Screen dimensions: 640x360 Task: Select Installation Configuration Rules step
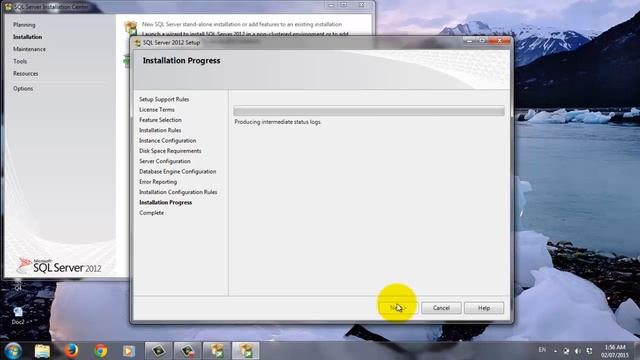pos(178,192)
